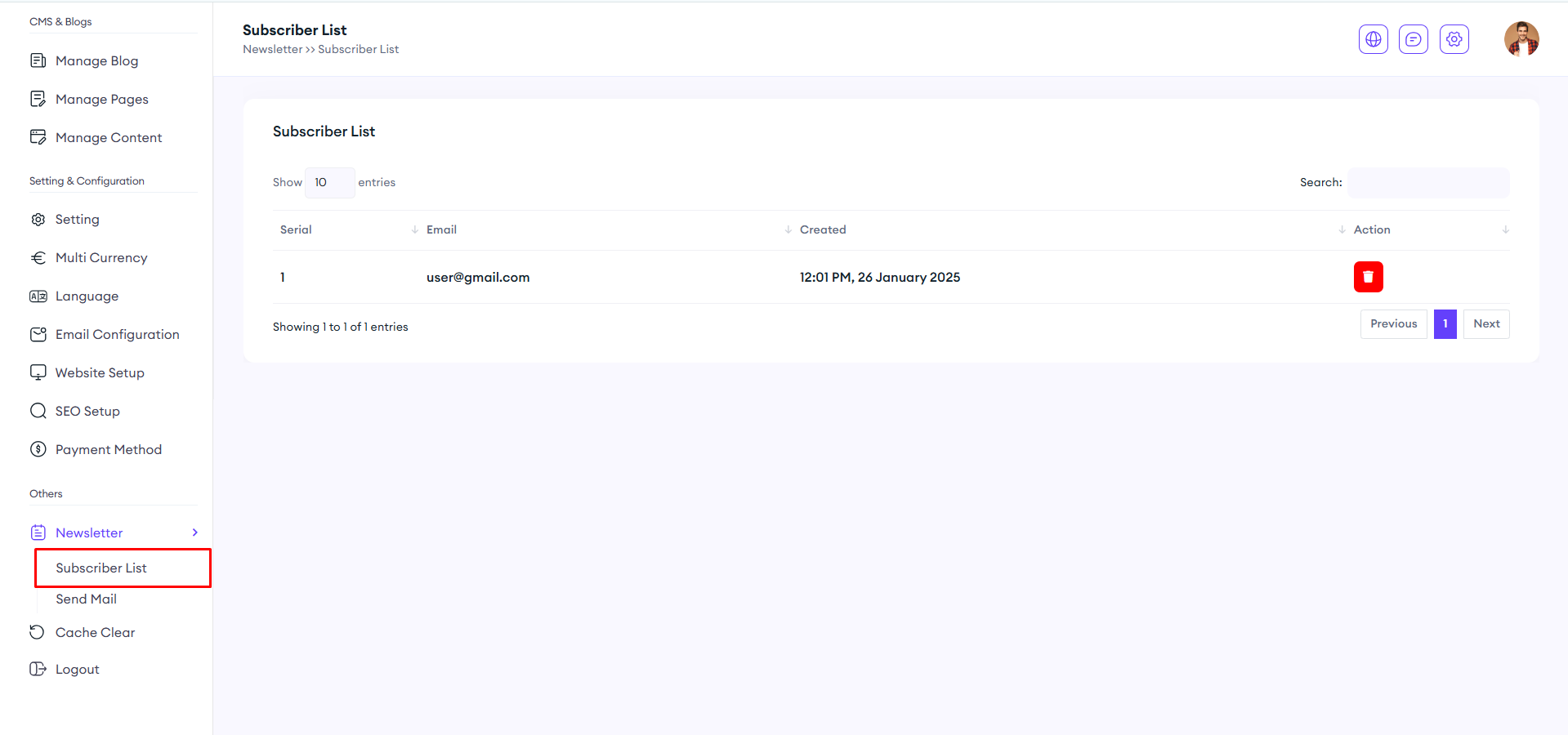Click the Payment Method dollar icon
The width and height of the screenshot is (1568, 735).
pyautogui.click(x=38, y=449)
